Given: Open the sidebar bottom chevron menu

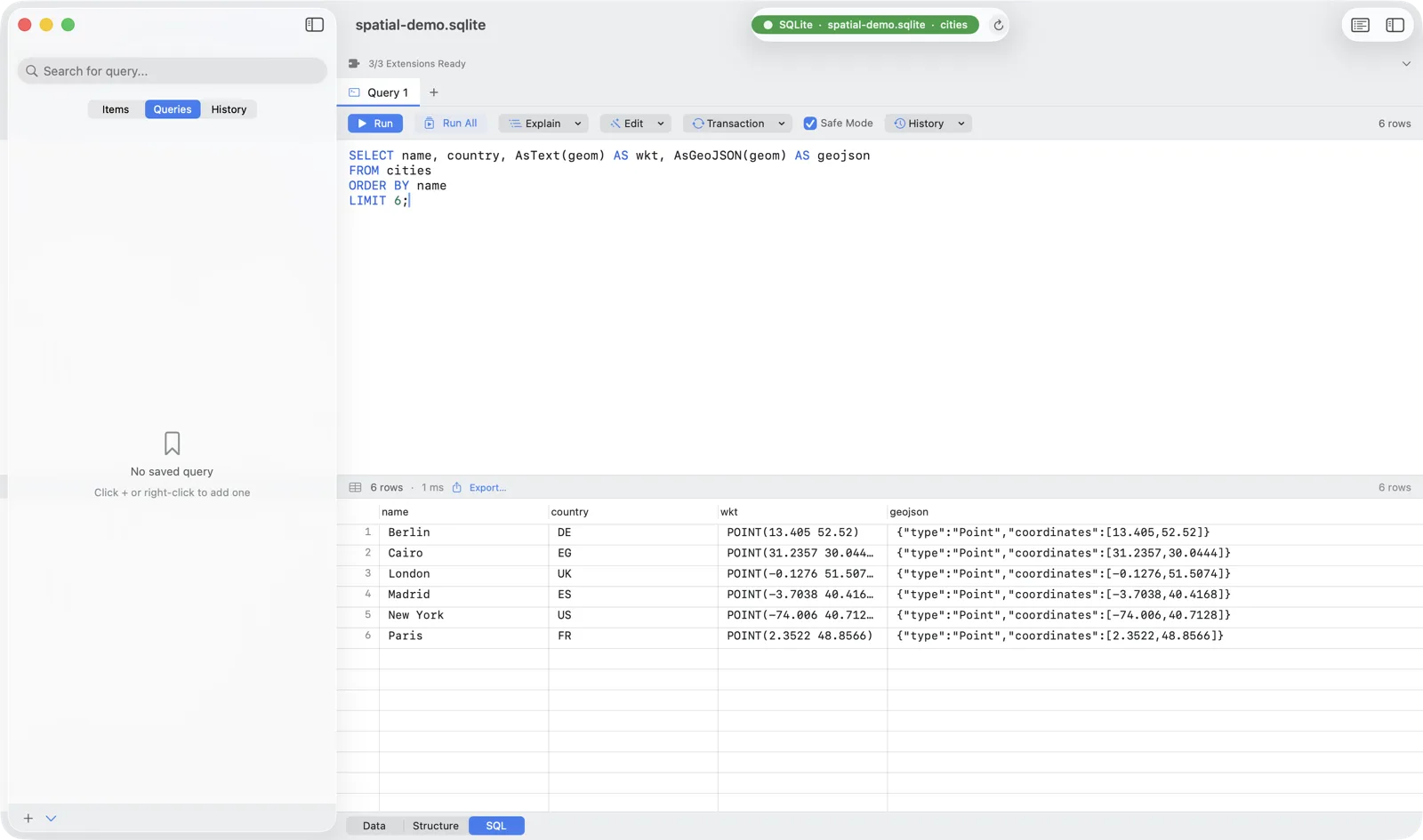Looking at the screenshot, I should click(51, 819).
